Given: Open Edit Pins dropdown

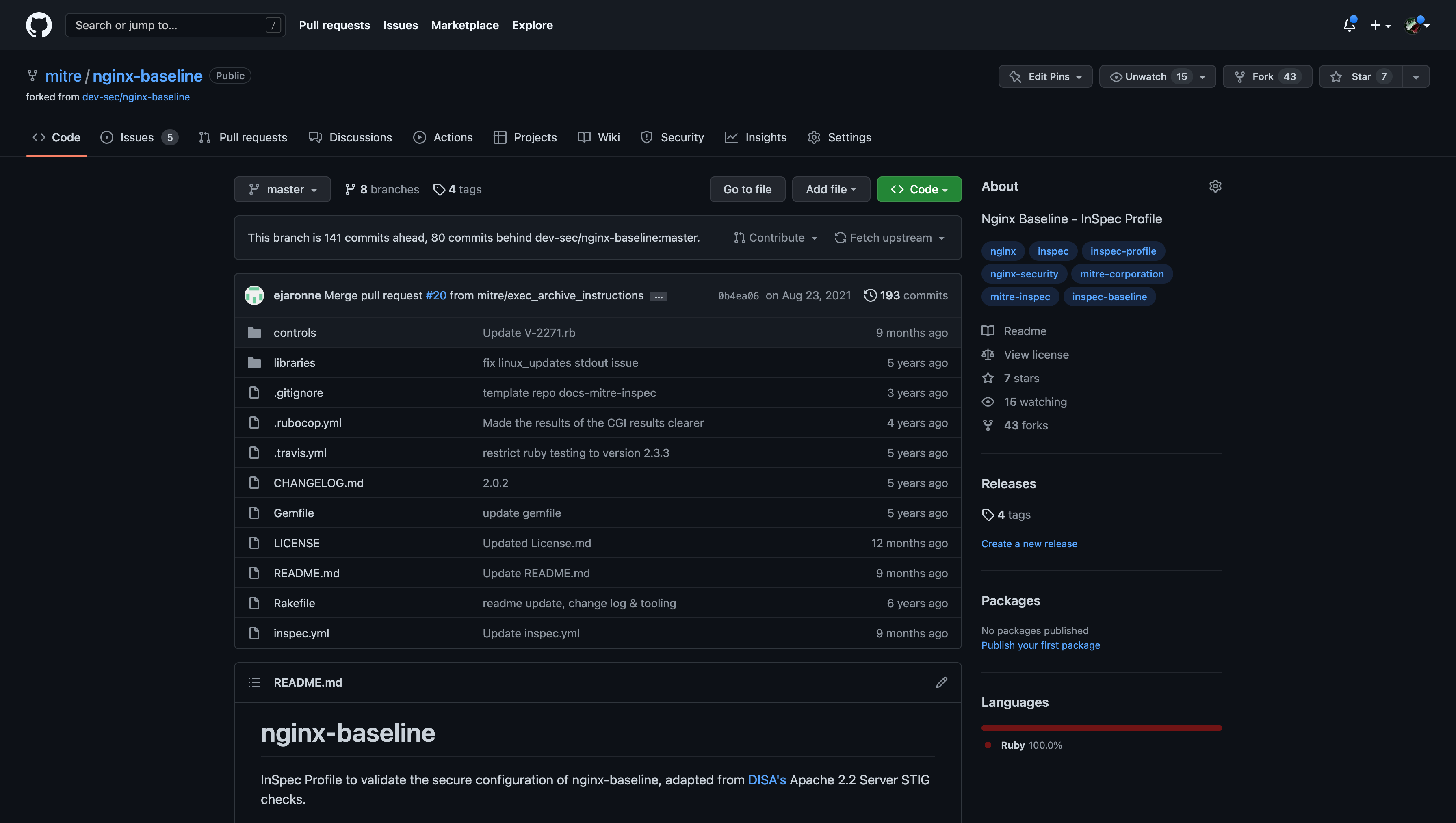Looking at the screenshot, I should point(1045,76).
